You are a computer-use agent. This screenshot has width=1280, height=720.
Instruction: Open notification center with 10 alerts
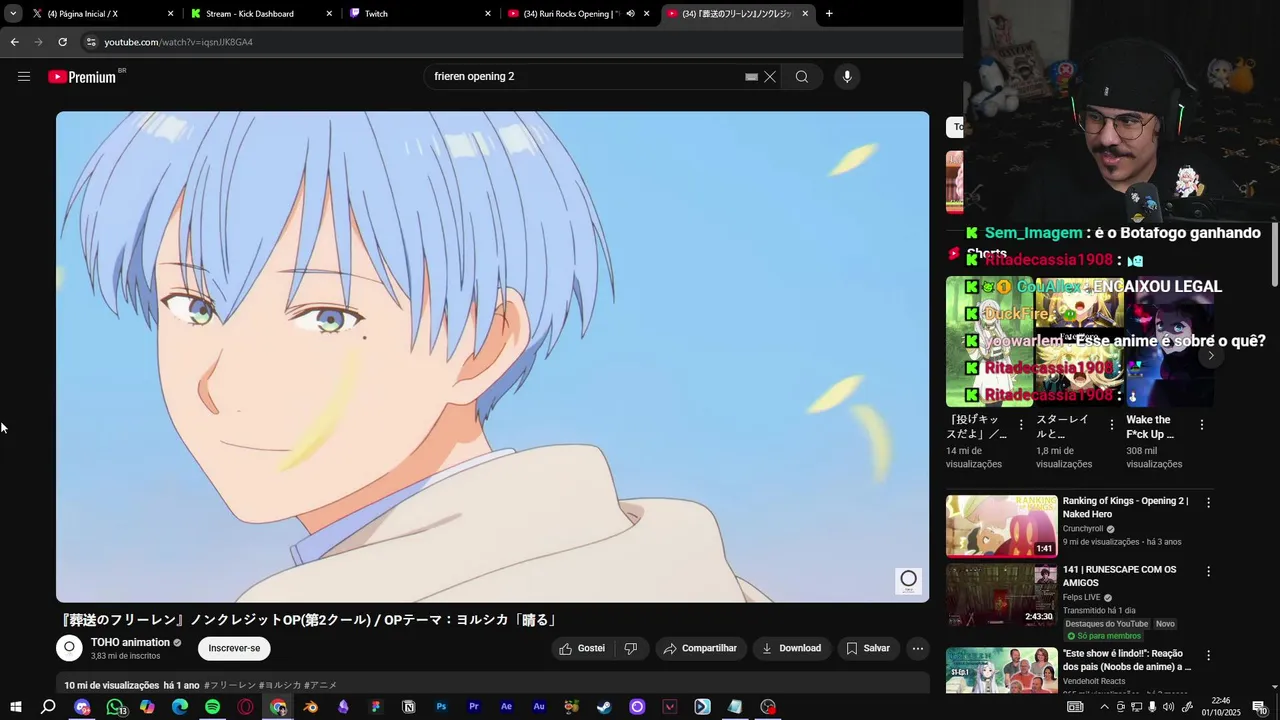pyautogui.click(x=1259, y=707)
